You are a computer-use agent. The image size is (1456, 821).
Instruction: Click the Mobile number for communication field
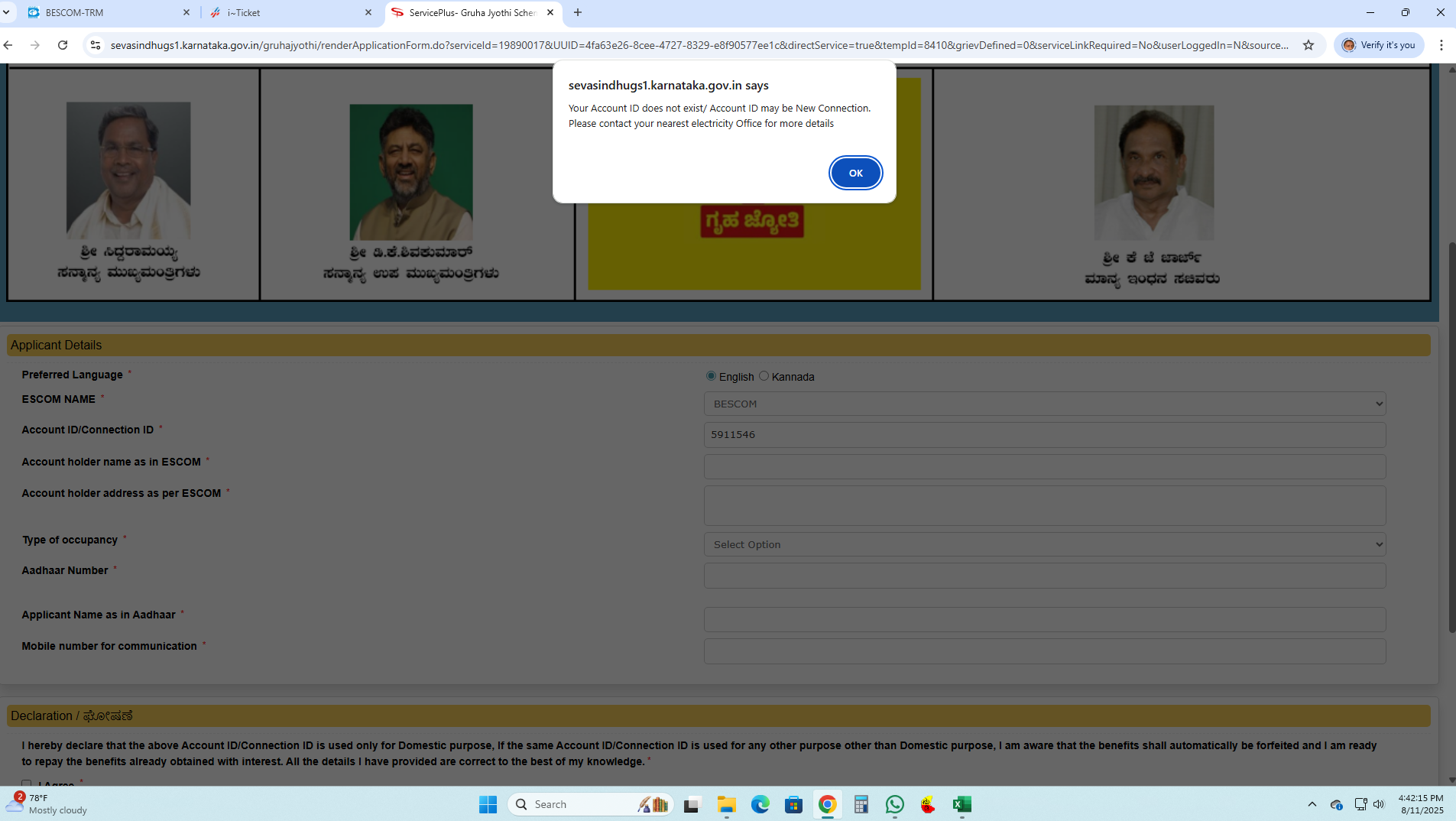pyautogui.click(x=1045, y=651)
